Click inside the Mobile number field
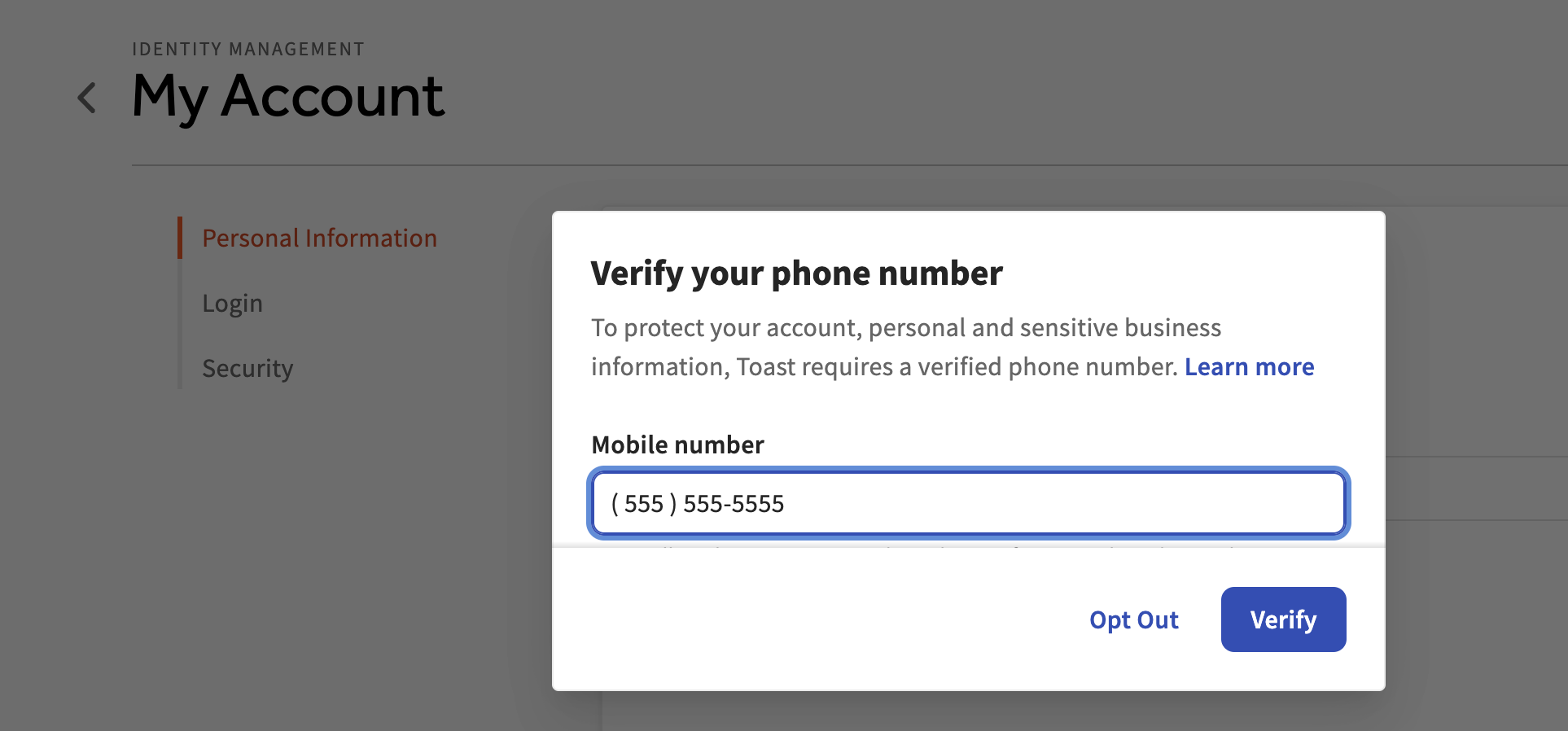1568x731 pixels. click(x=969, y=503)
